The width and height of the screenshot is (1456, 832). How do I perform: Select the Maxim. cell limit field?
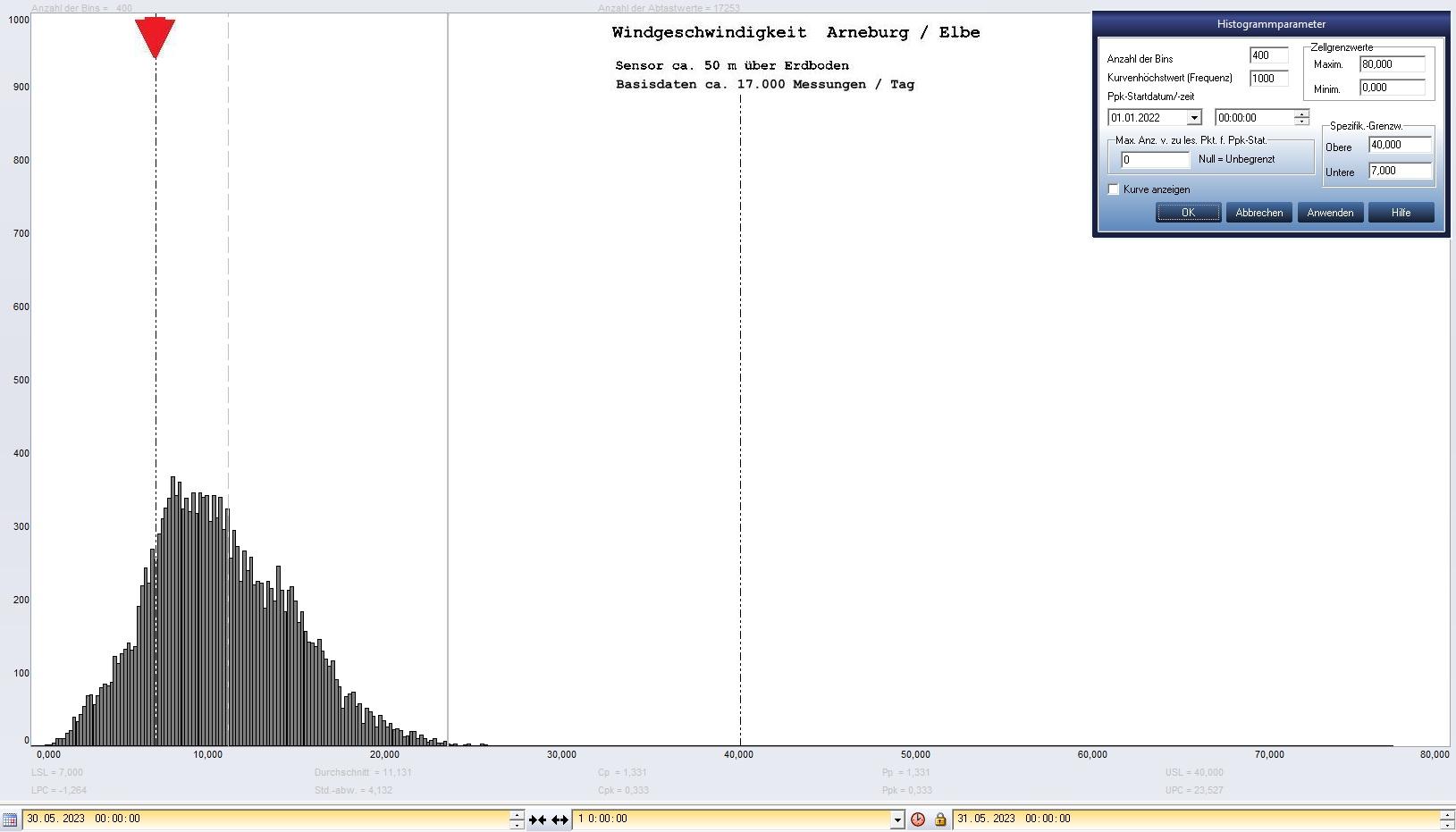(x=1391, y=64)
